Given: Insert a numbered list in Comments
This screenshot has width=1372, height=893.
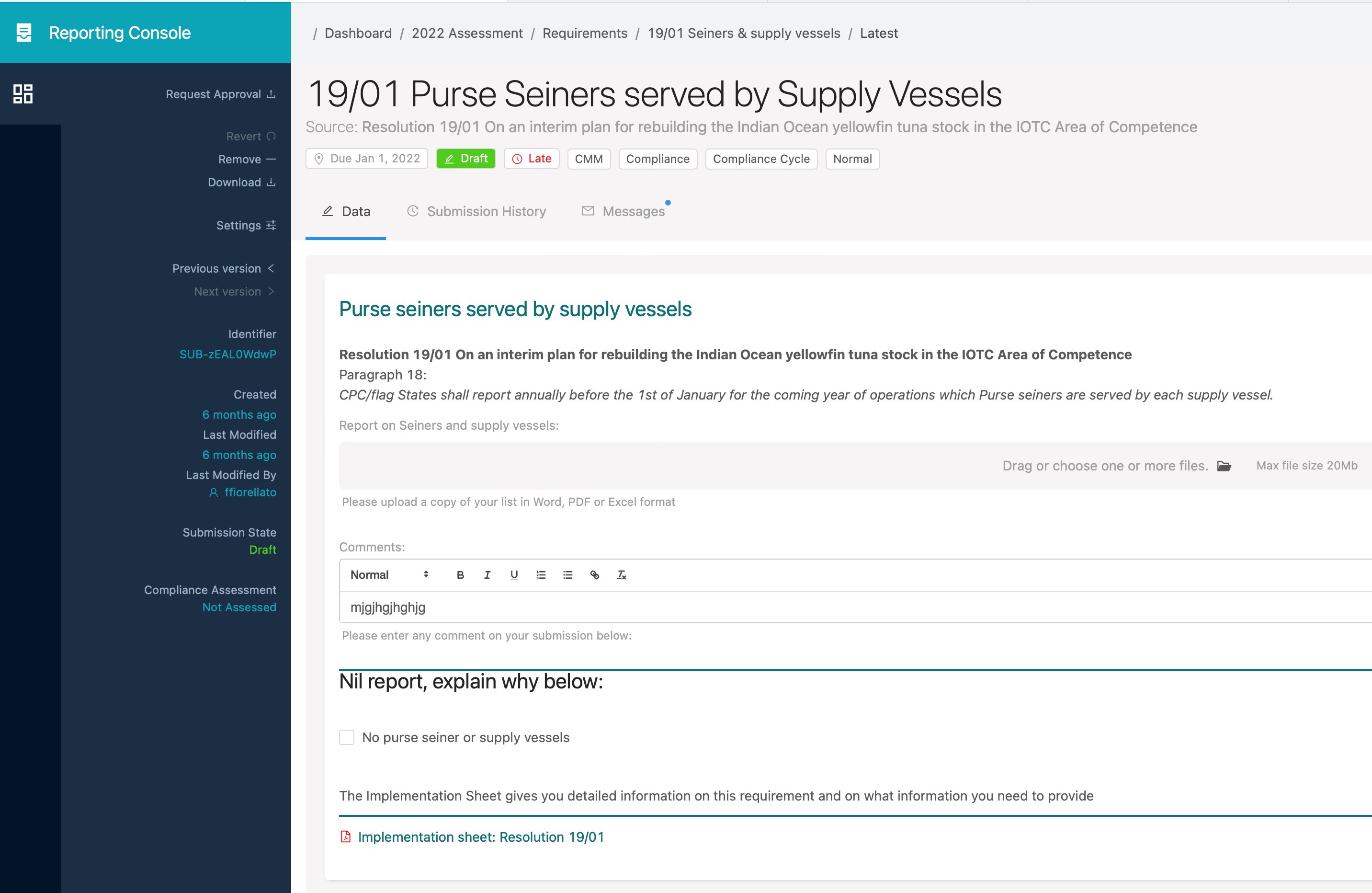Looking at the screenshot, I should tap(541, 574).
